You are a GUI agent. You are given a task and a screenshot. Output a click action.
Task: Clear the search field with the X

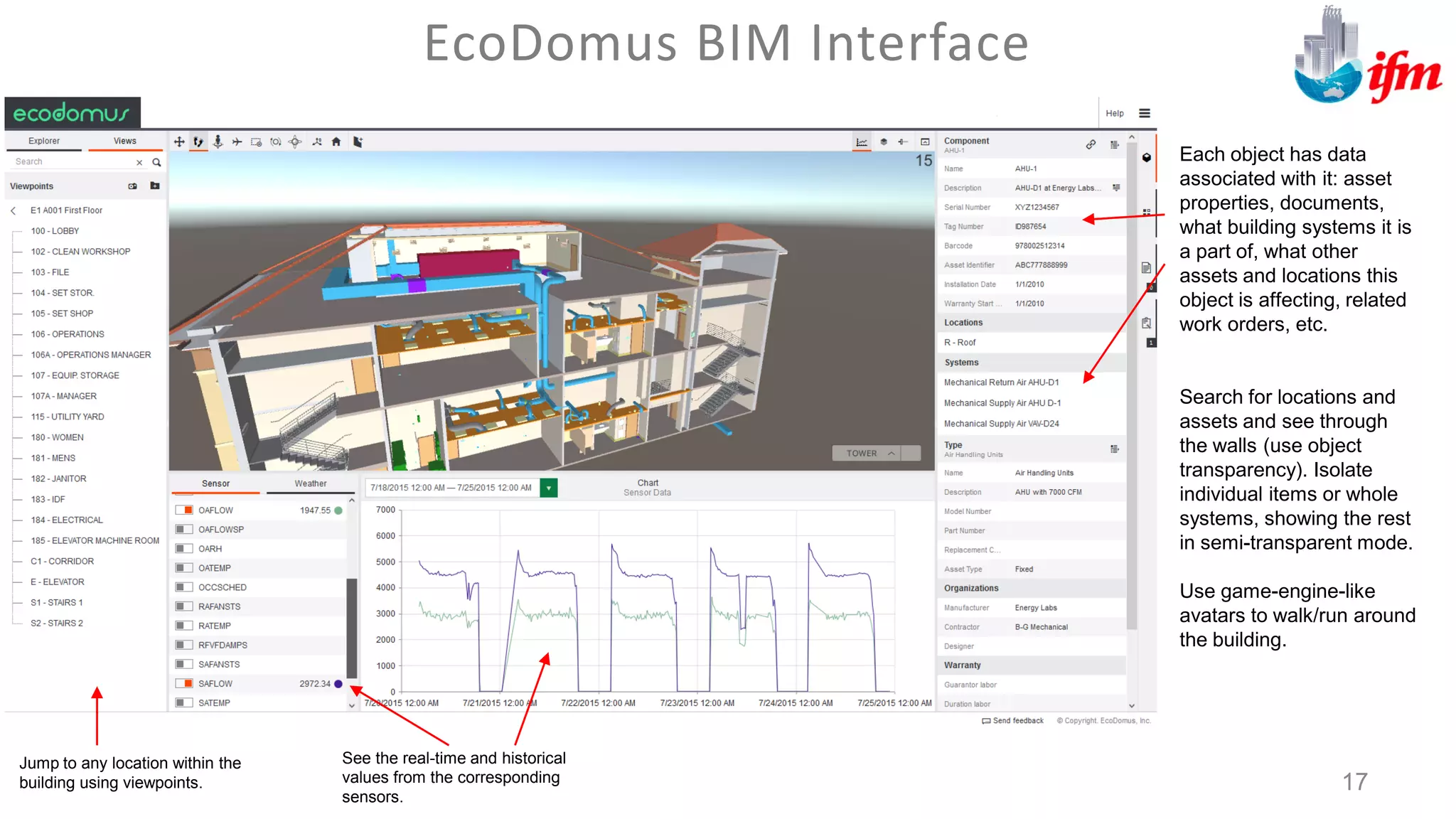(x=139, y=162)
